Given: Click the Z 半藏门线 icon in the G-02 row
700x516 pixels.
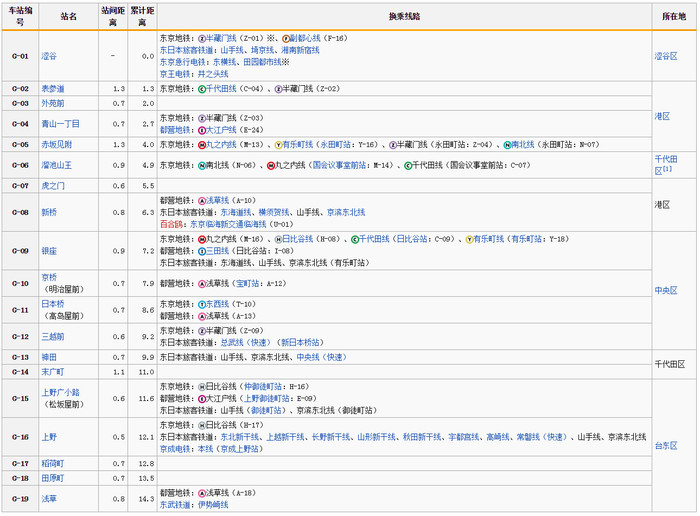Looking at the screenshot, I should (x=279, y=89).
